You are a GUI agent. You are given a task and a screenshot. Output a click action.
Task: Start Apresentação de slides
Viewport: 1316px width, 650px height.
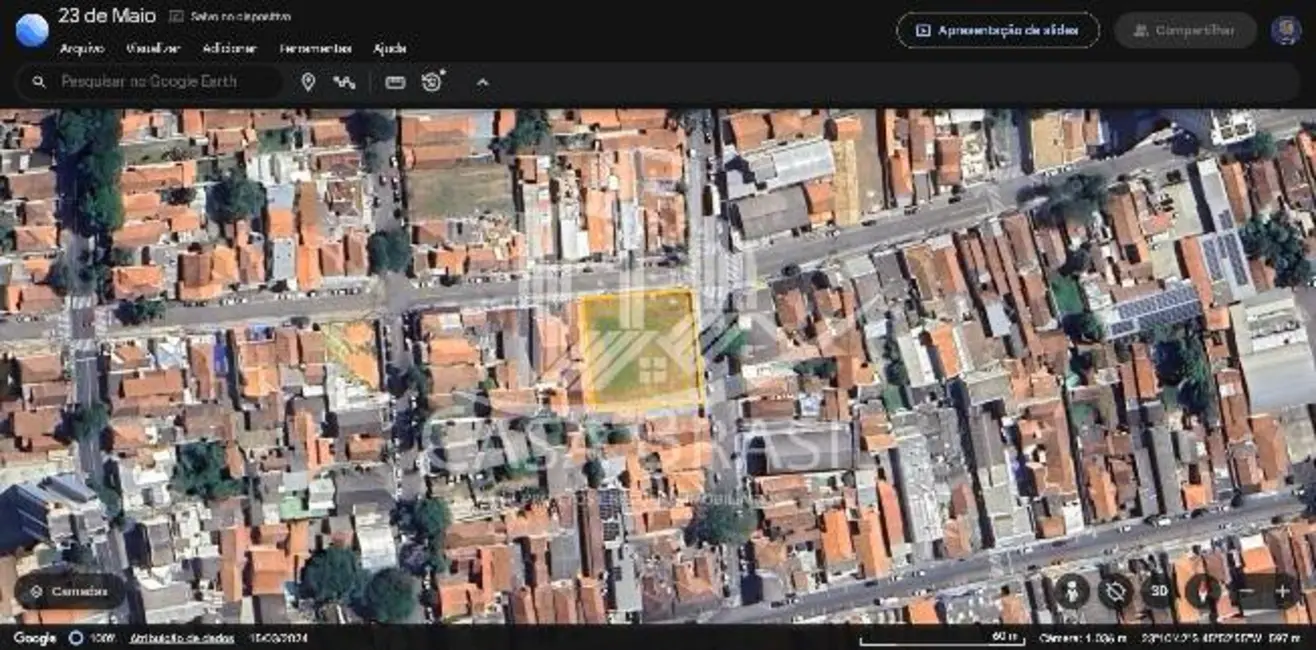click(997, 30)
